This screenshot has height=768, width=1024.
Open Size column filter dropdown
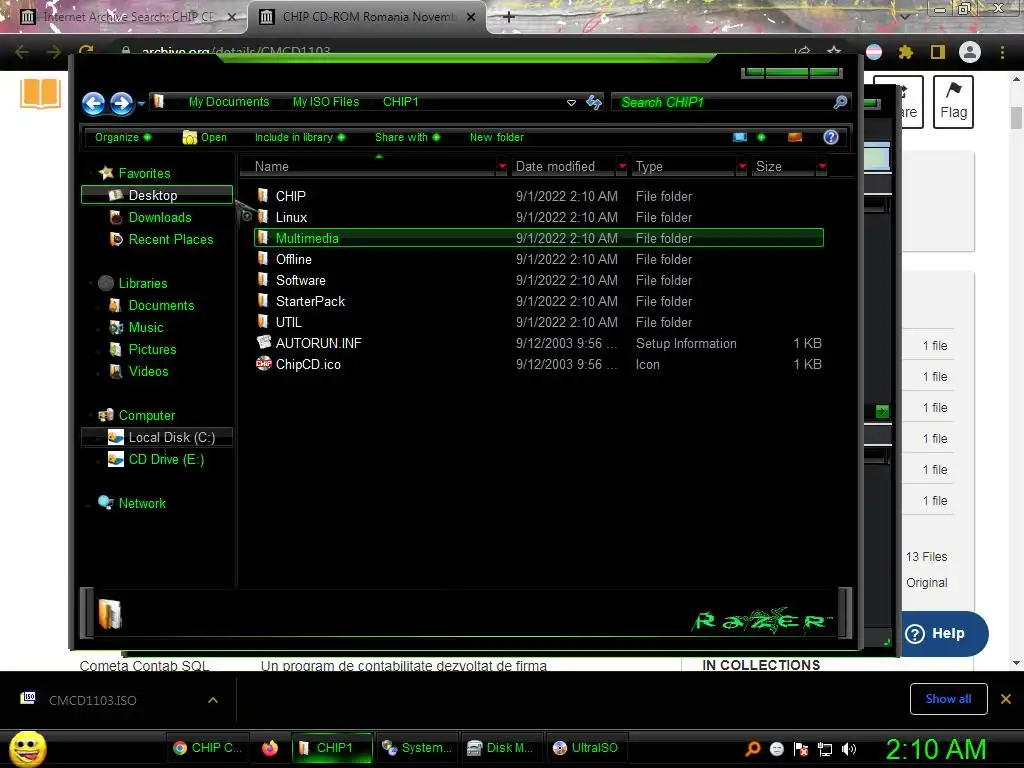822,167
